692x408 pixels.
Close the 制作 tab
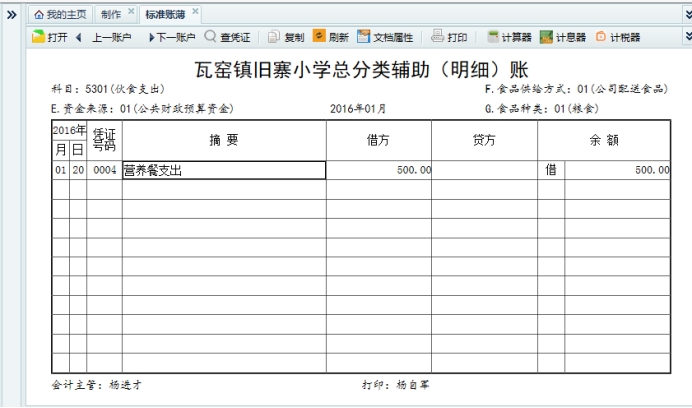tap(131, 12)
